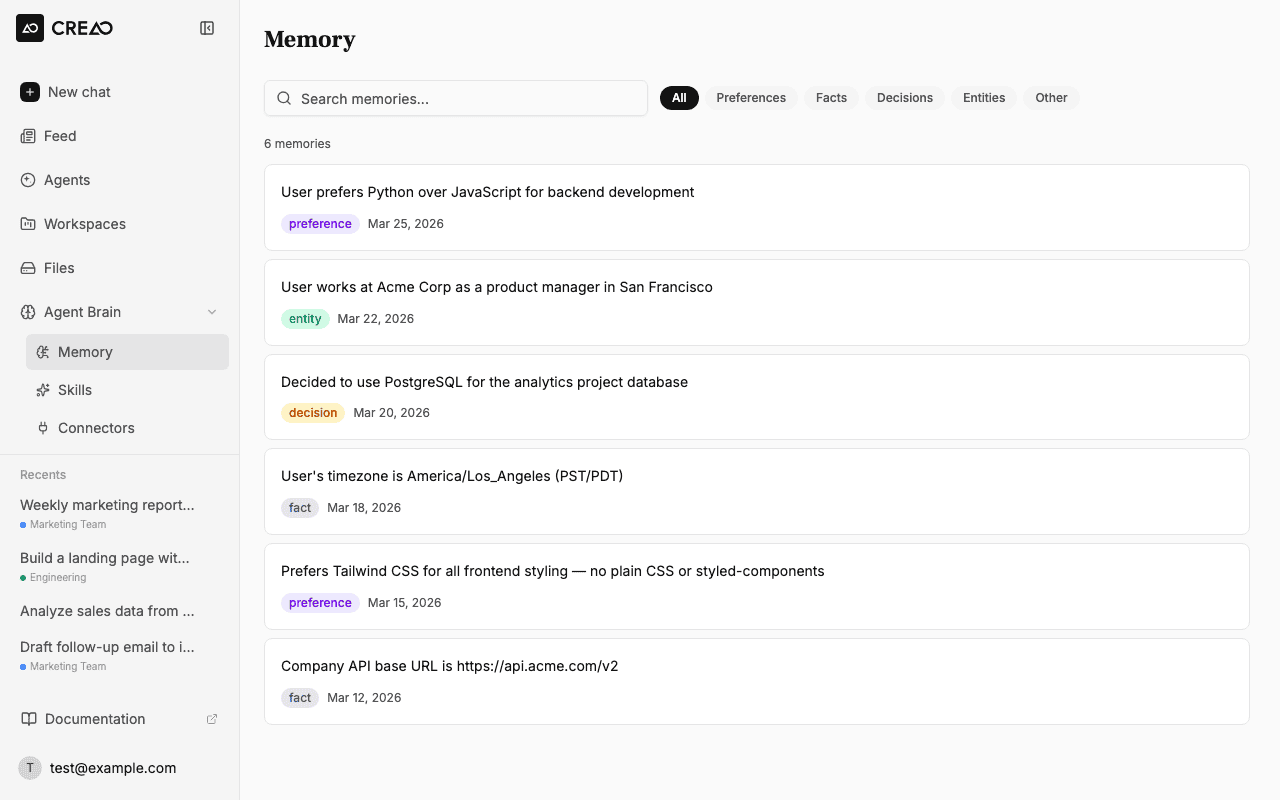
Task: Click the Agent Brain icon
Action: tap(28, 312)
